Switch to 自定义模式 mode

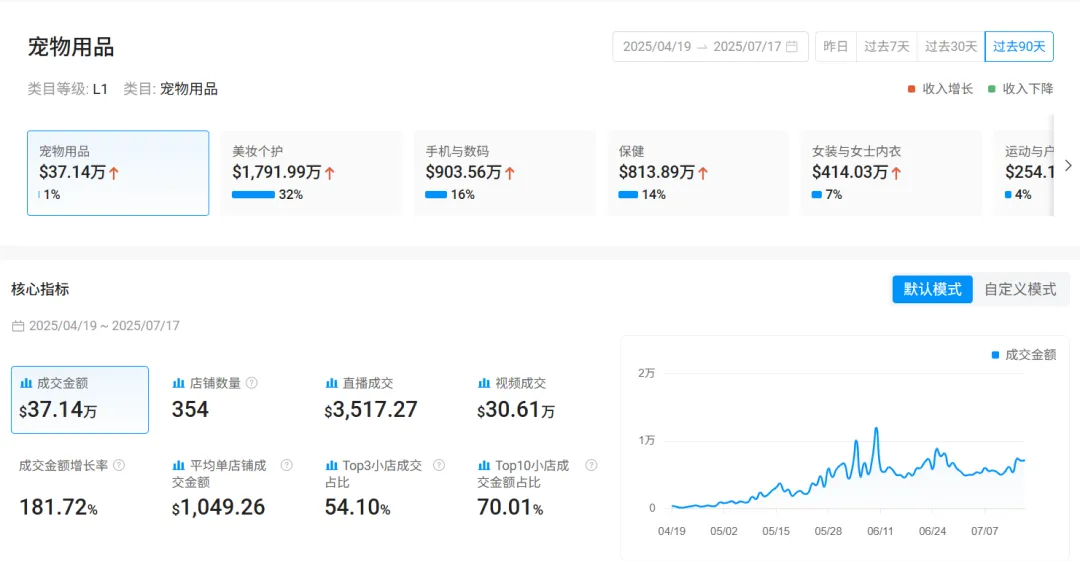pyautogui.click(x=1020, y=289)
